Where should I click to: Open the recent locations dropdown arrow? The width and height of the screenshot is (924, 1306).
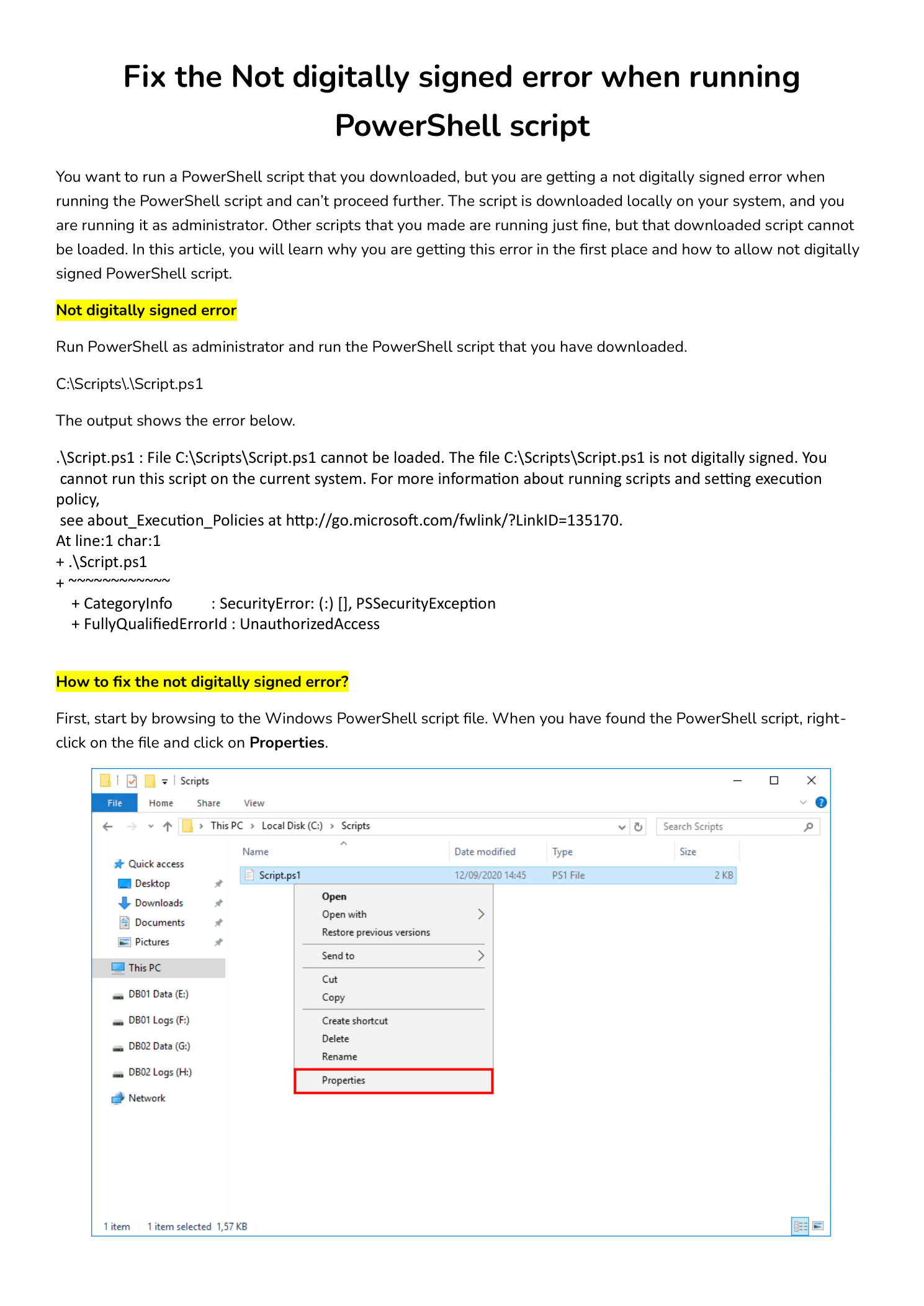coord(151,826)
